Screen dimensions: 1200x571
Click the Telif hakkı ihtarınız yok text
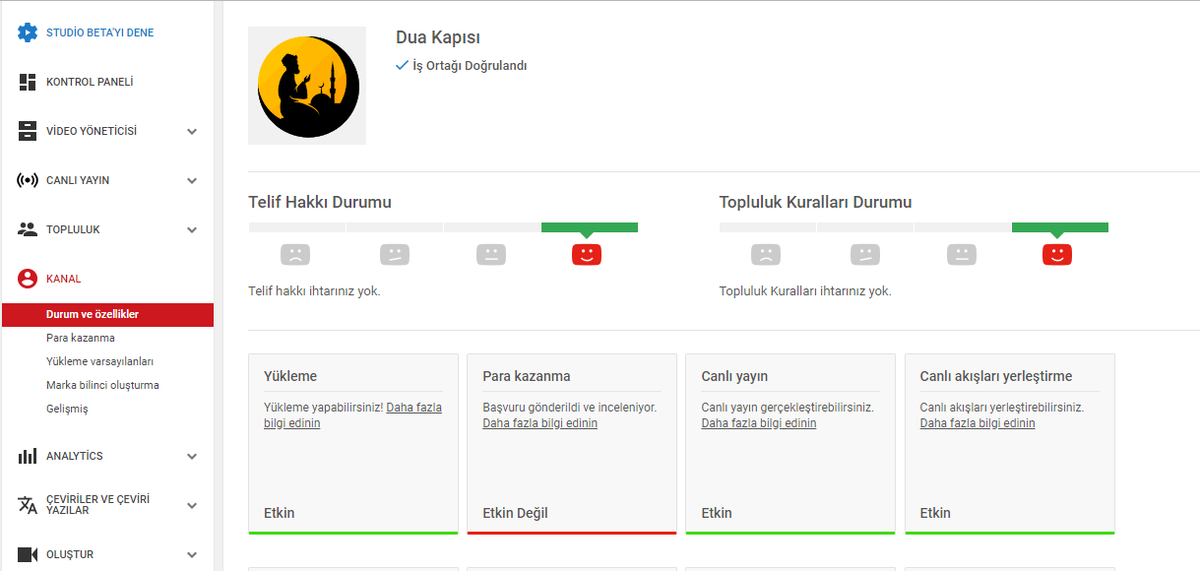tap(314, 291)
